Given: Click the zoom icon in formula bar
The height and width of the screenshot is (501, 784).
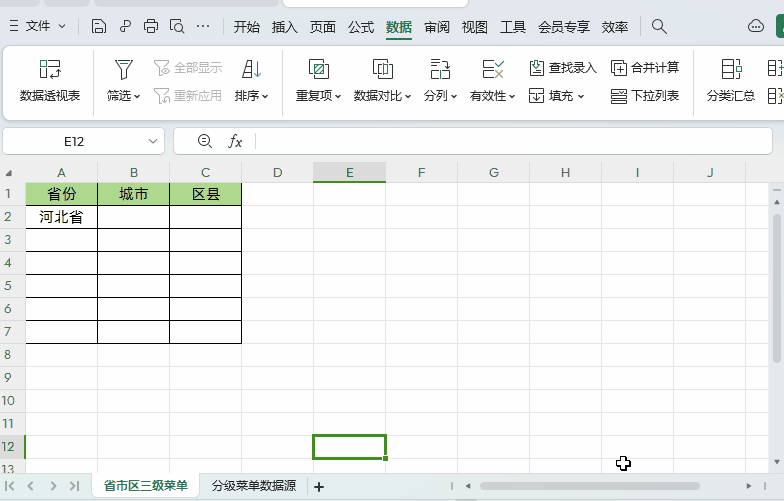Looking at the screenshot, I should click(204, 141).
